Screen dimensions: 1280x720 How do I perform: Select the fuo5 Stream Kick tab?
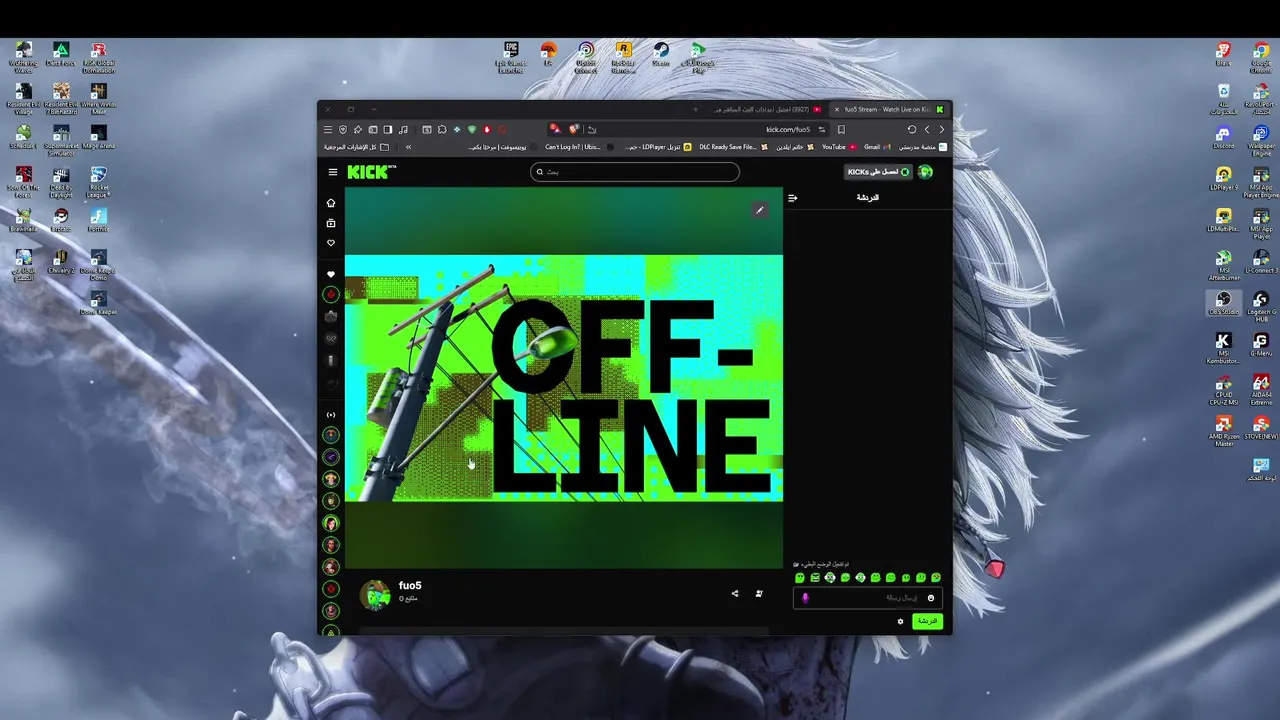pos(888,109)
